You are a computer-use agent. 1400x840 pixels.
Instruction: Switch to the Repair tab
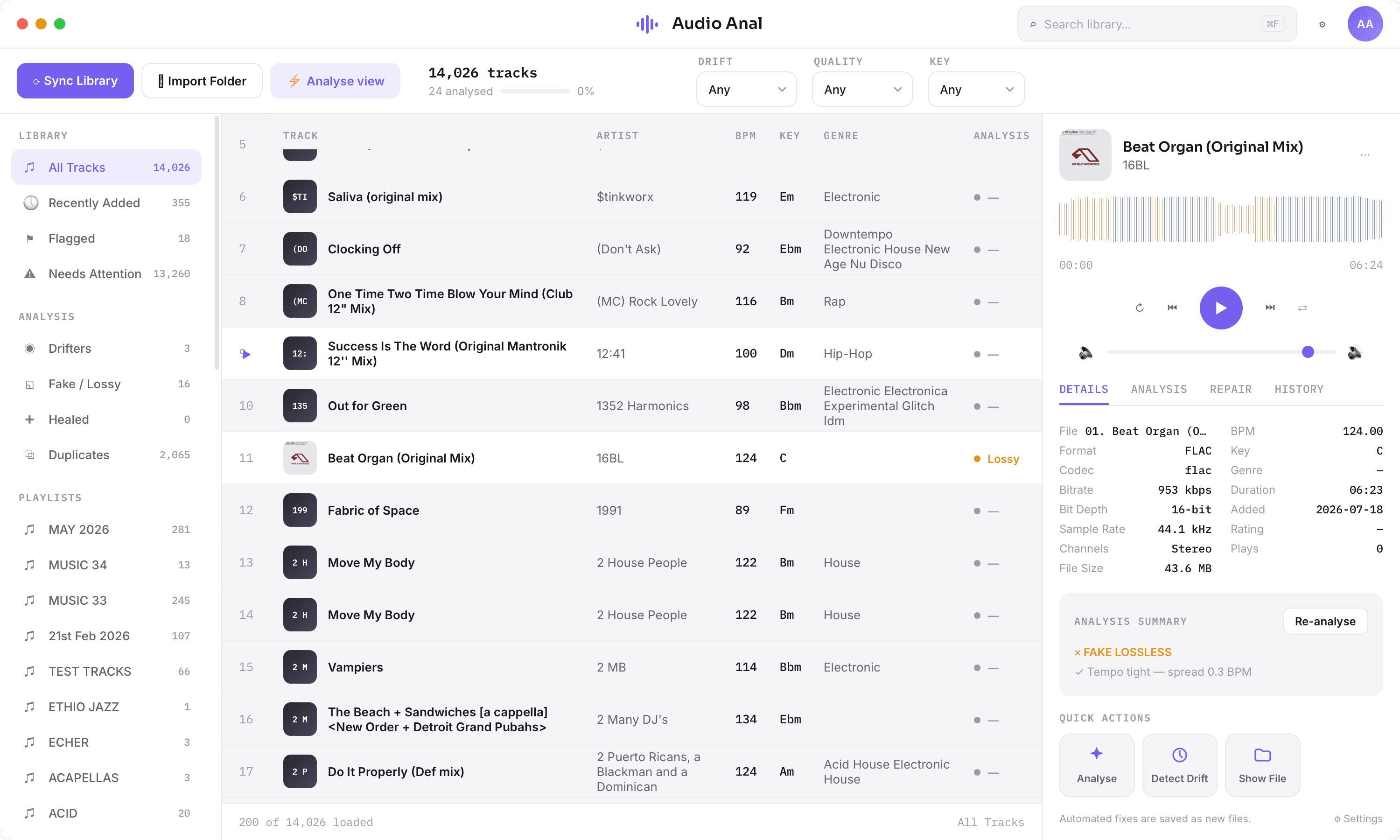pos(1230,390)
